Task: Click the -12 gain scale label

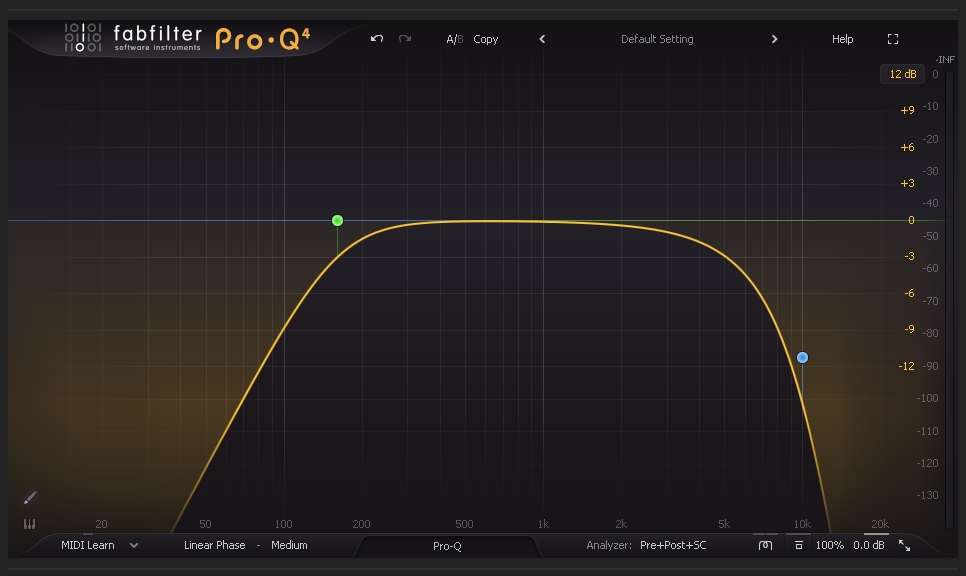Action: tap(906, 366)
